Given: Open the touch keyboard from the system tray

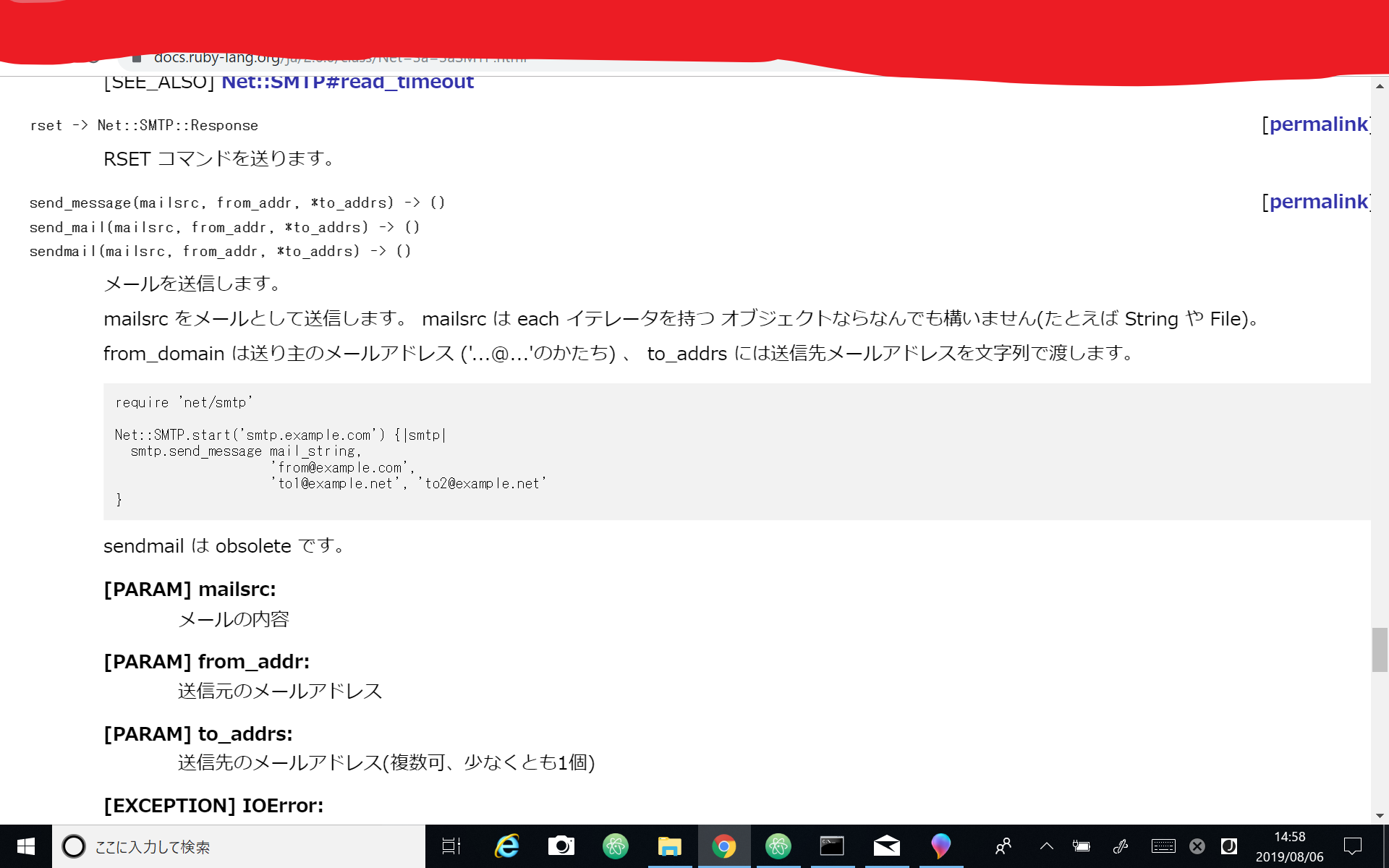Looking at the screenshot, I should 1163,846.
